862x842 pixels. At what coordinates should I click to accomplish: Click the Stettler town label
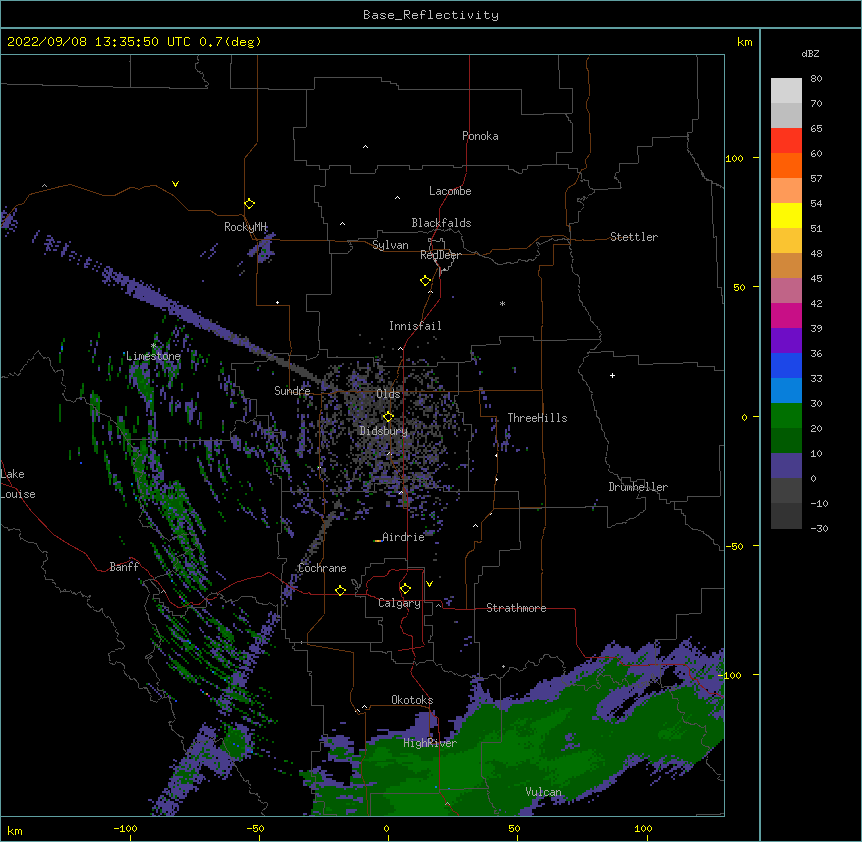click(634, 237)
